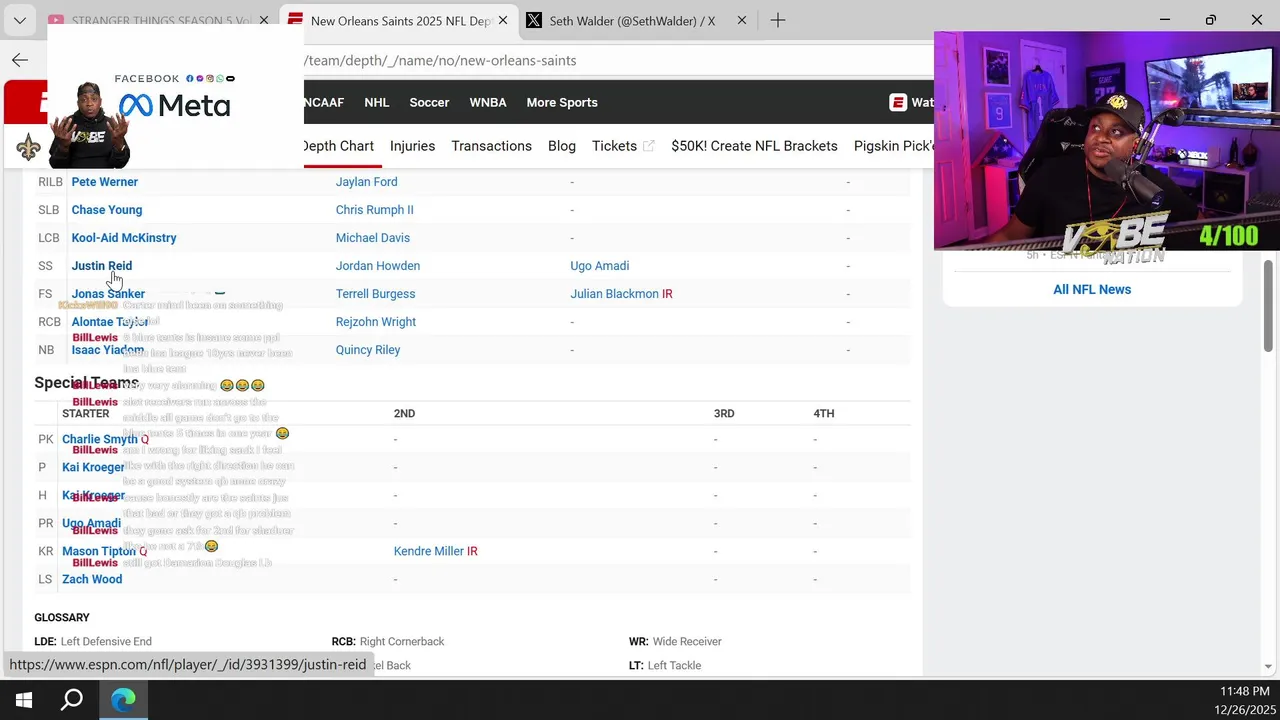The height and width of the screenshot is (720, 1280).
Task: Select 'Special Teams' section heading
Action: [86, 382]
